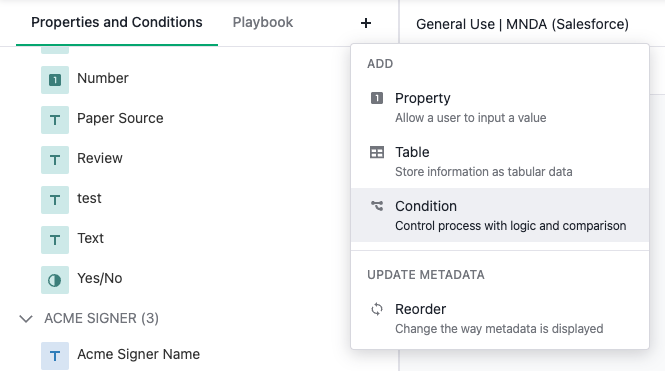The width and height of the screenshot is (665, 371).
Task: Click the Acme Signer Name blue text icon
Action: (x=55, y=356)
